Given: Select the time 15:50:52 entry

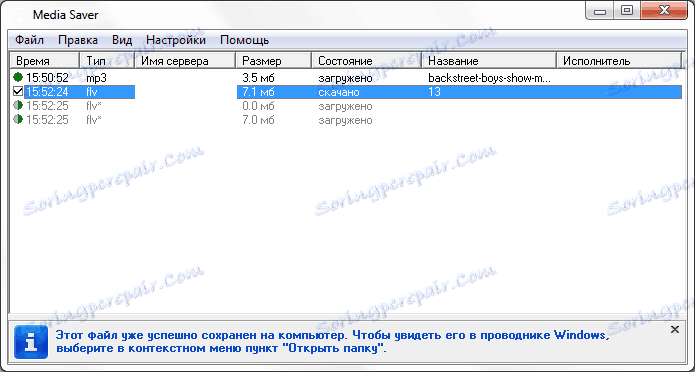Looking at the screenshot, I should (x=47, y=78).
